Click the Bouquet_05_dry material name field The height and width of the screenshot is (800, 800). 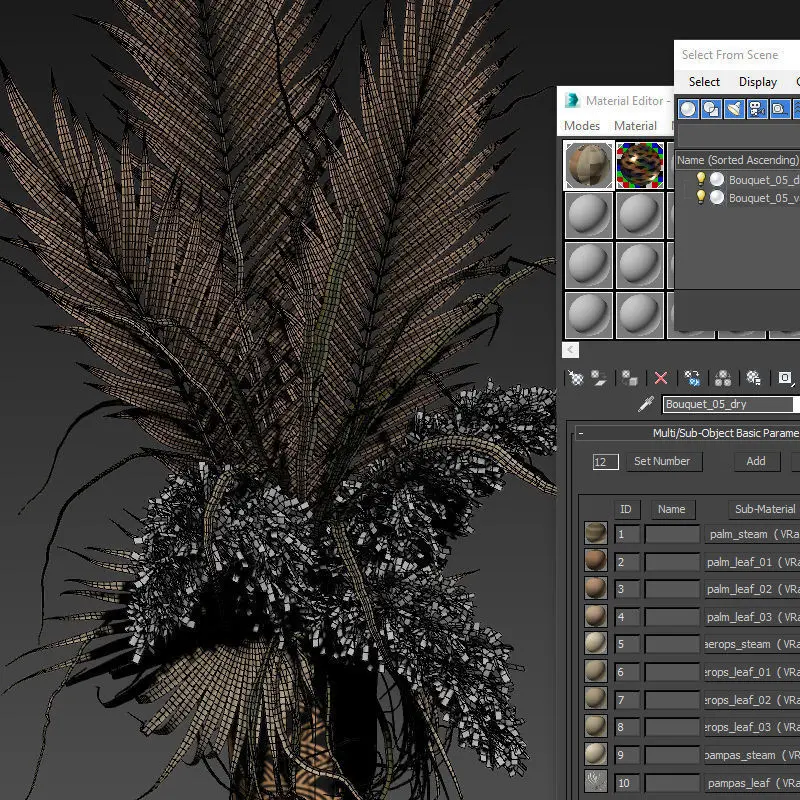tap(728, 405)
